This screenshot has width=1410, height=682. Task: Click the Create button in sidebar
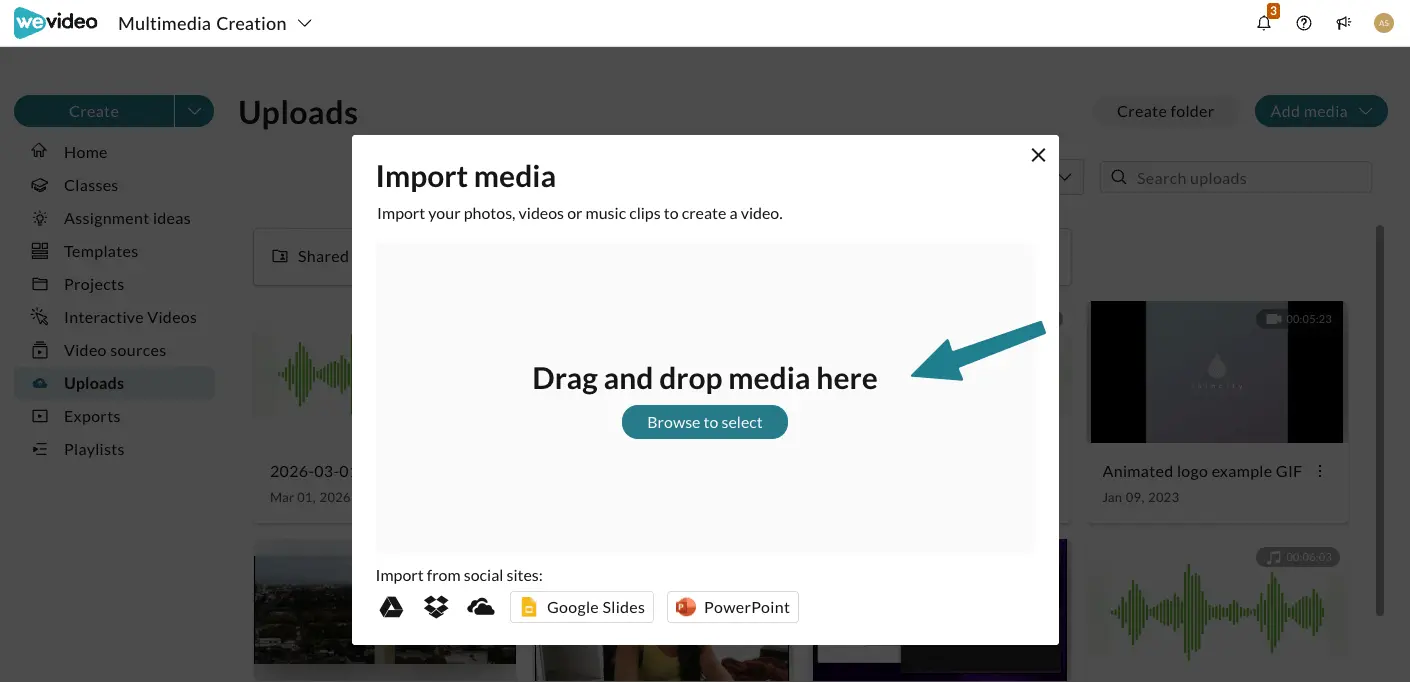(x=94, y=111)
